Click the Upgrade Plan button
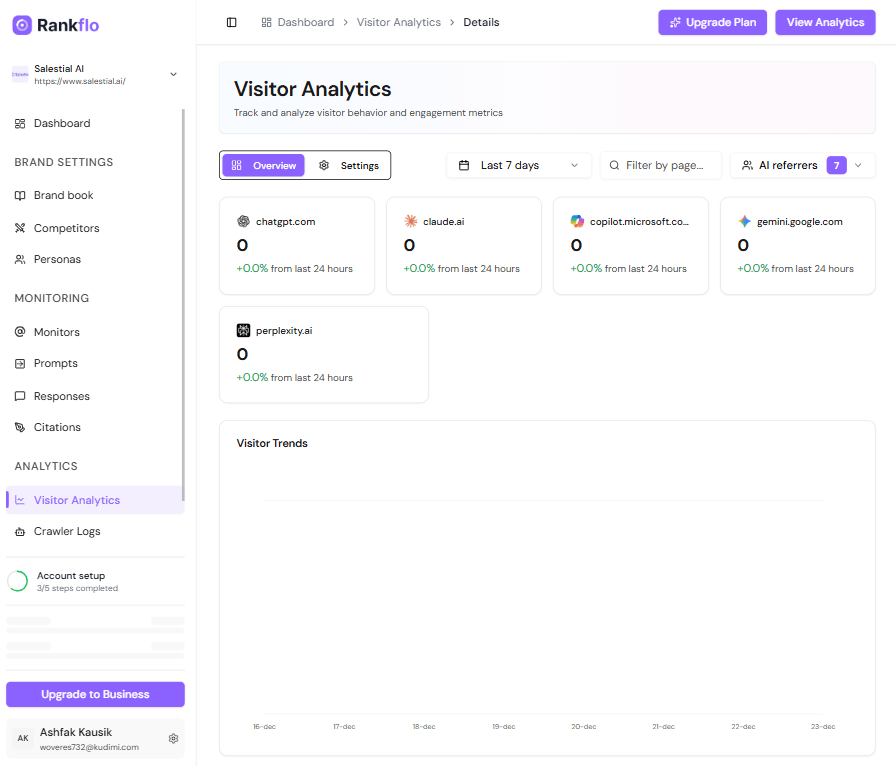This screenshot has width=896, height=766. point(712,22)
